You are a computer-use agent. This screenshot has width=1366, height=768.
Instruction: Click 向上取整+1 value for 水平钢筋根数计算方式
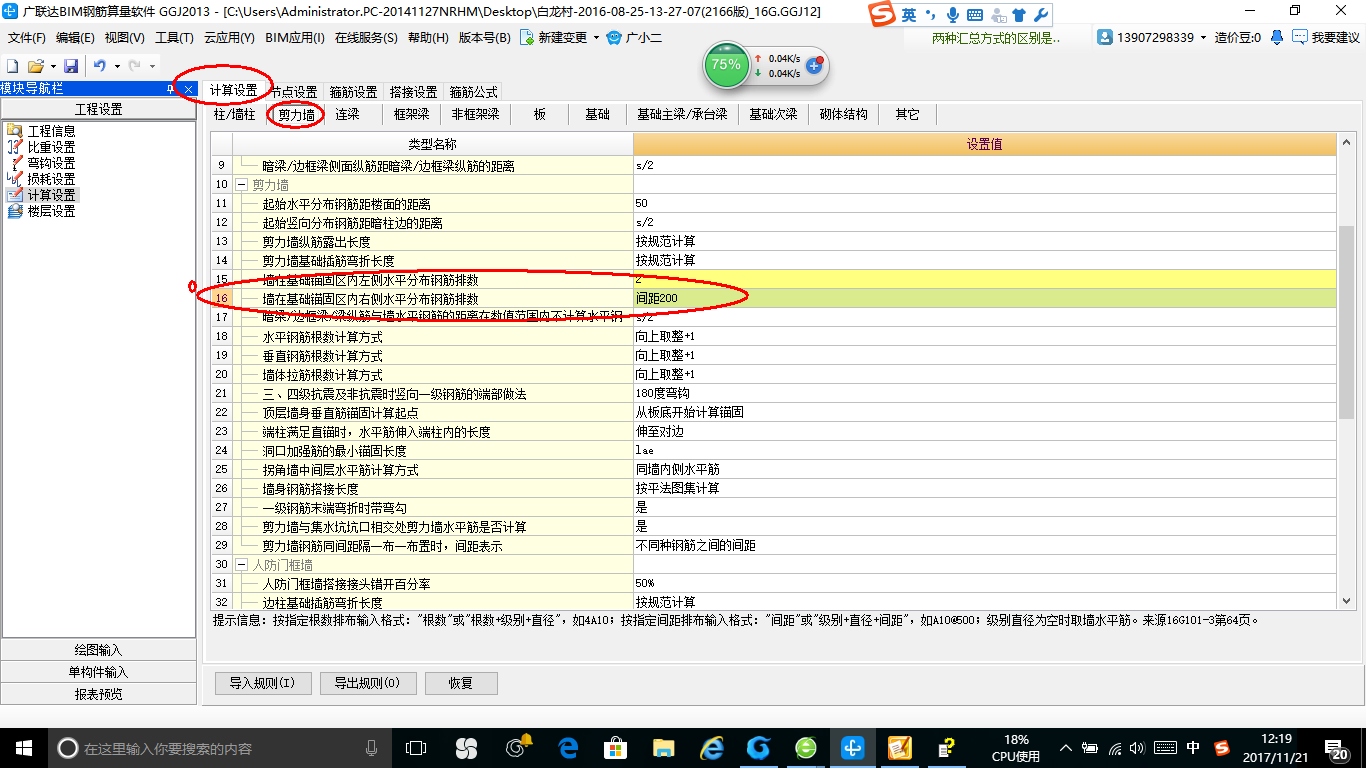[985, 337]
